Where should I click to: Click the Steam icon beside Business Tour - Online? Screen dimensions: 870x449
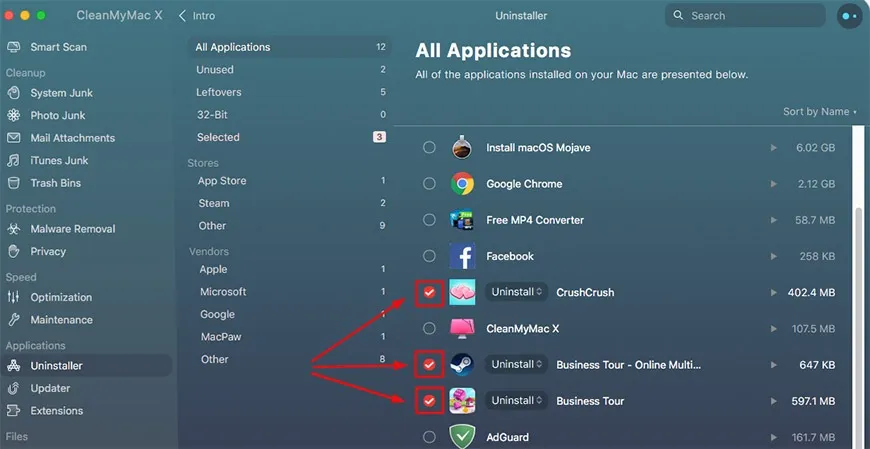[462, 365]
